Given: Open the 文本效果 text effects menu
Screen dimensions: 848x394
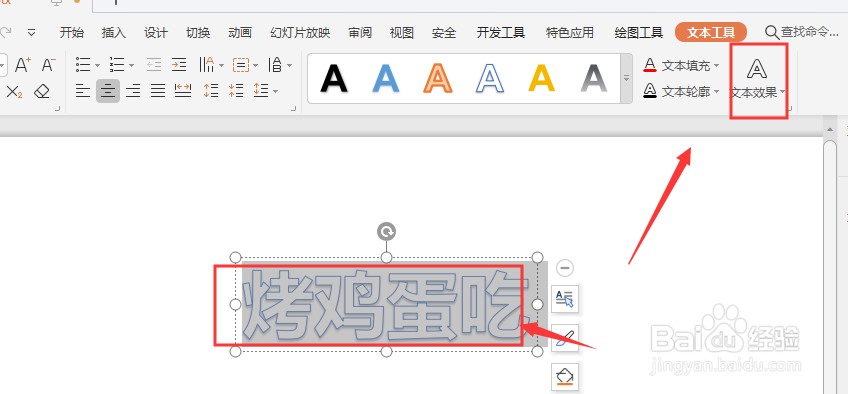Looking at the screenshot, I should (757, 79).
